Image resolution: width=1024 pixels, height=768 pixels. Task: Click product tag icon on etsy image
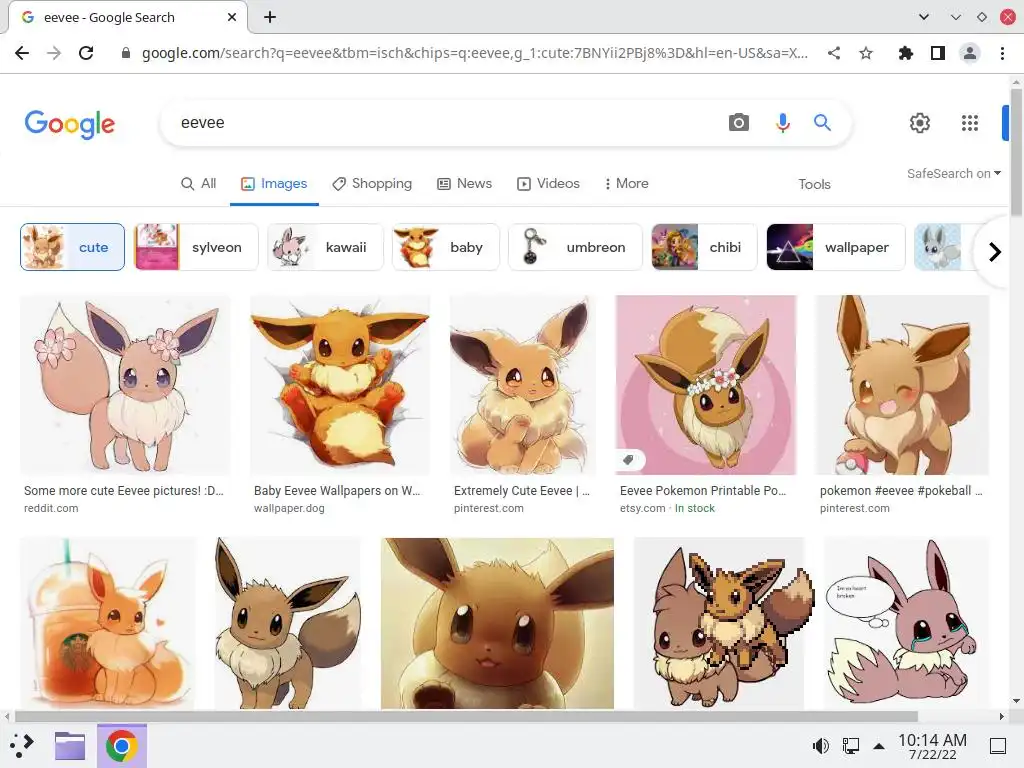pyautogui.click(x=628, y=460)
